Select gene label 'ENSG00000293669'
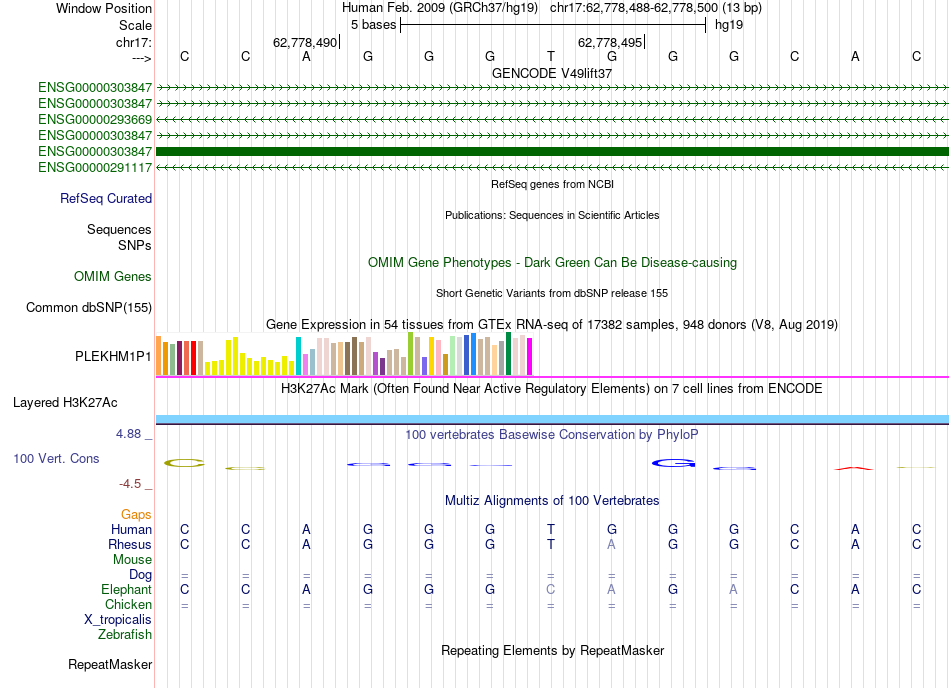The height and width of the screenshot is (688, 950). click(95, 119)
